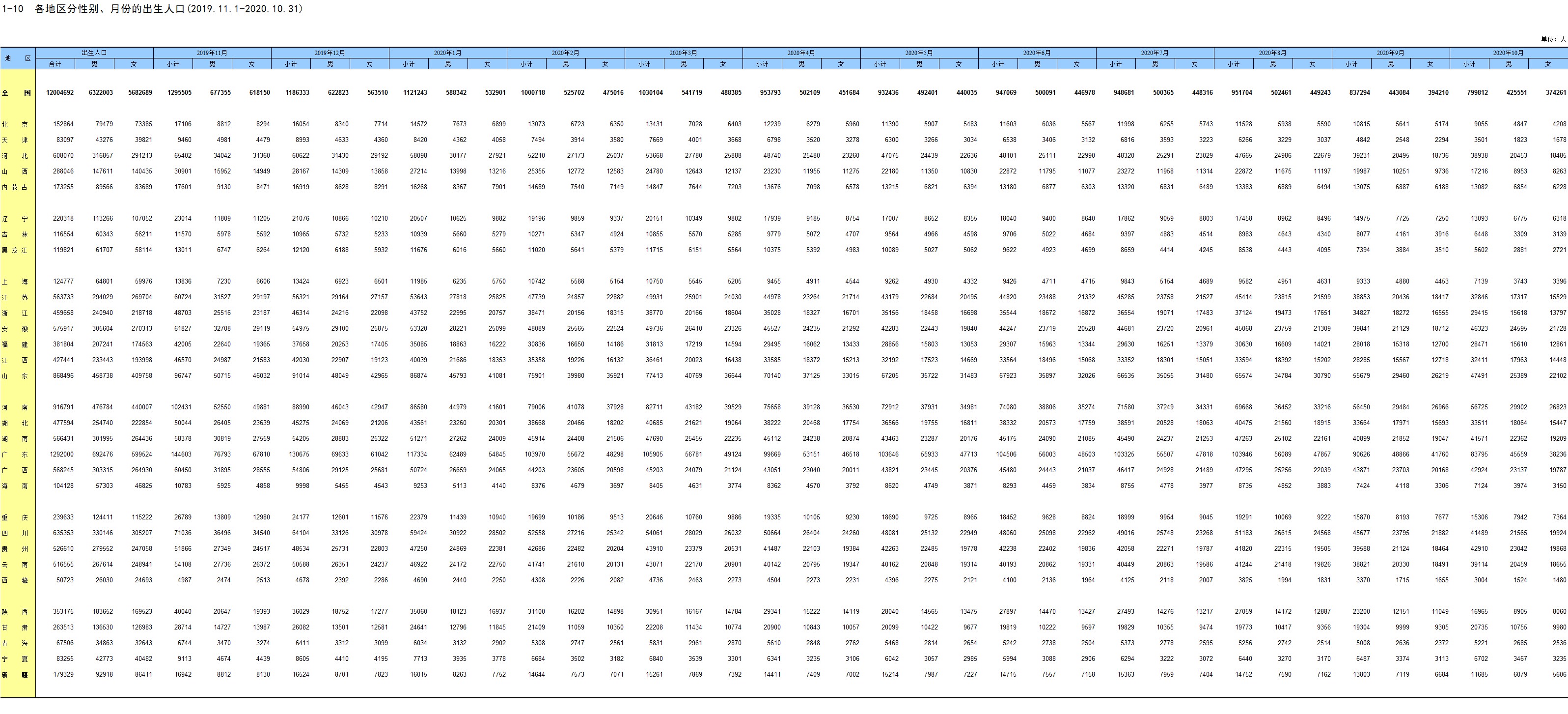The image size is (1568, 714).
Task: Select Beijing total cell 152864
Action: (x=63, y=124)
